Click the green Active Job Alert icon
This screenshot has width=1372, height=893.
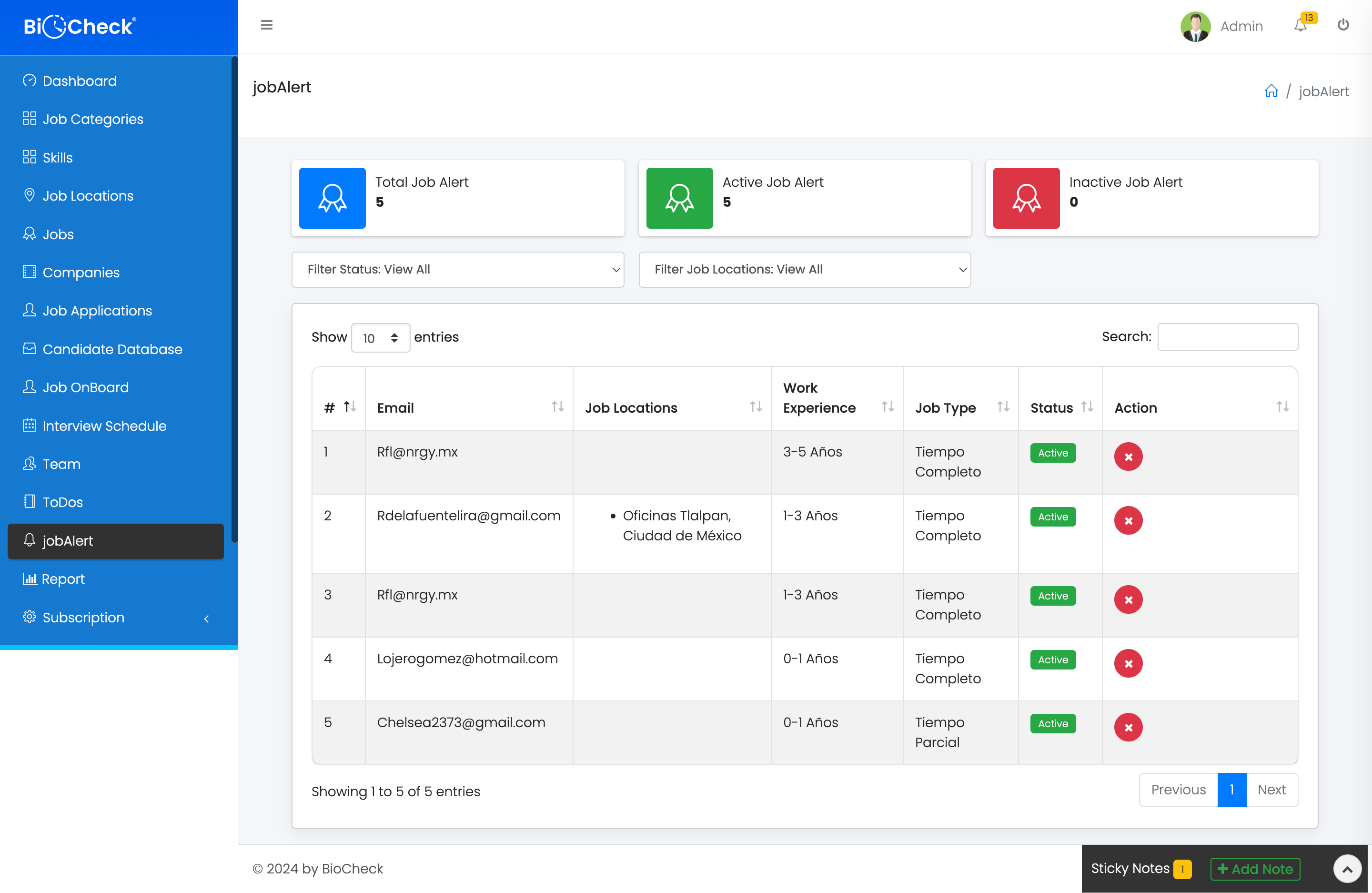pos(679,198)
